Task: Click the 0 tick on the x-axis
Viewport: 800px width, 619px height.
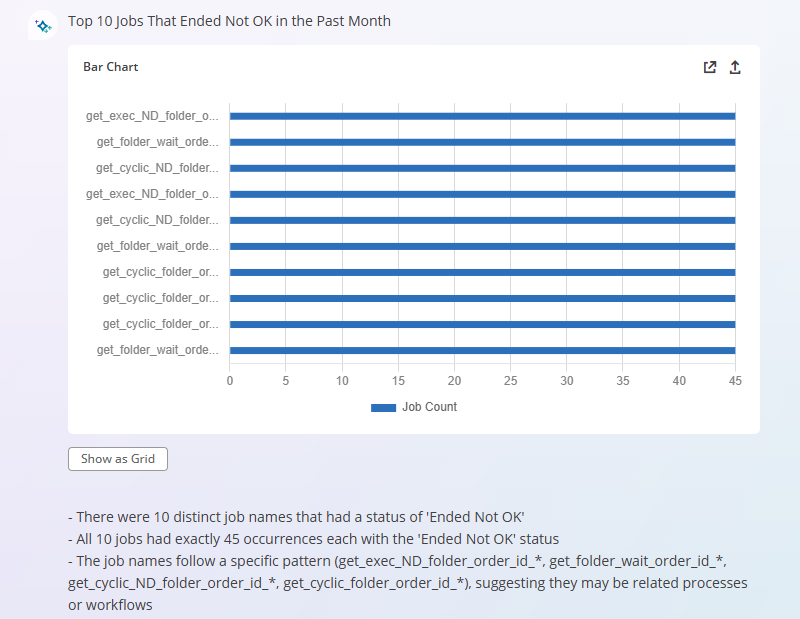Action: [x=230, y=381]
